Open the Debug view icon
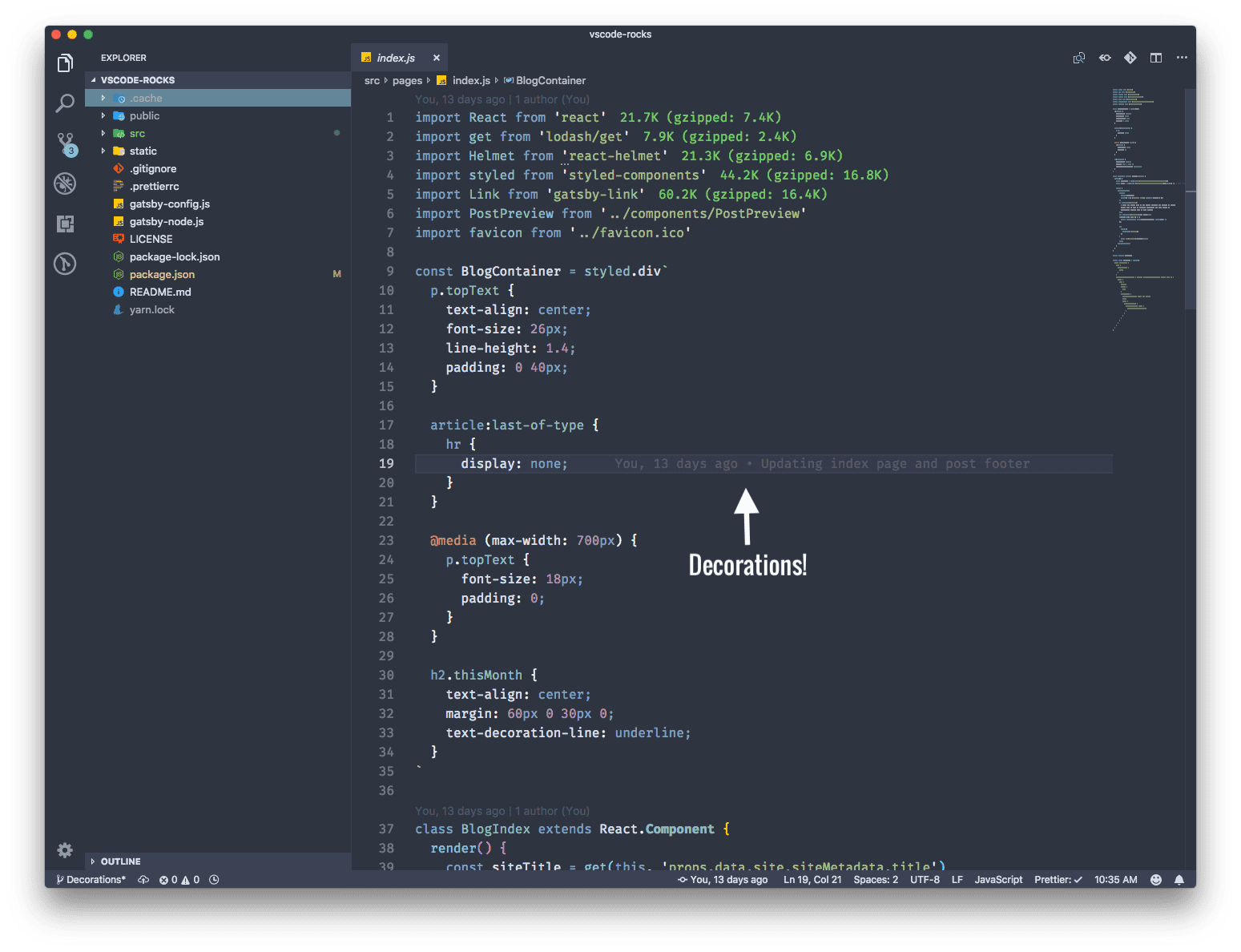Screen dimensions: 1241x952 tap(65, 184)
